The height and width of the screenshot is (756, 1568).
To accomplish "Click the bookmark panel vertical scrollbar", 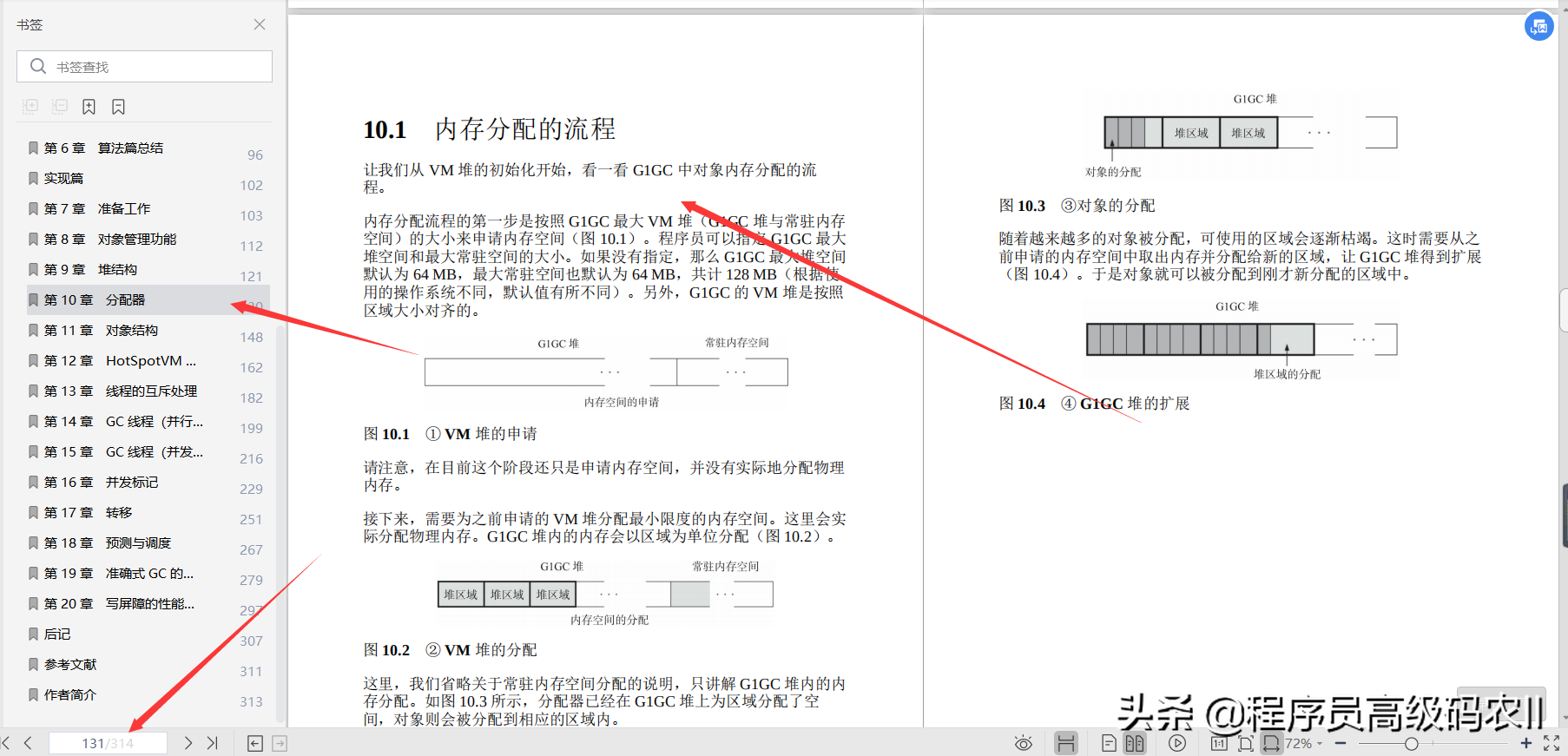I will coord(280,523).
